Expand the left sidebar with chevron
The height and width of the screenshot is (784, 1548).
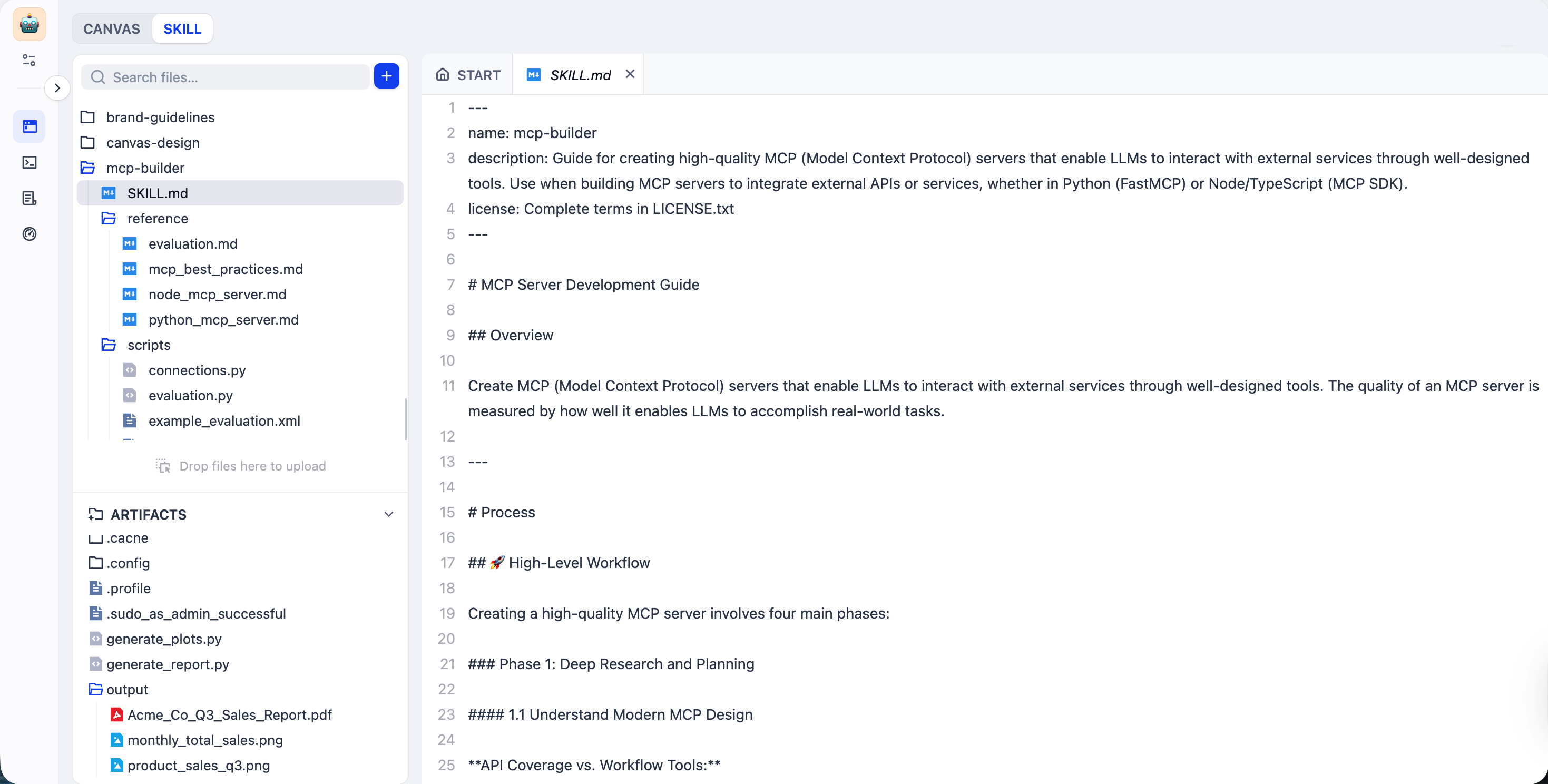point(57,89)
